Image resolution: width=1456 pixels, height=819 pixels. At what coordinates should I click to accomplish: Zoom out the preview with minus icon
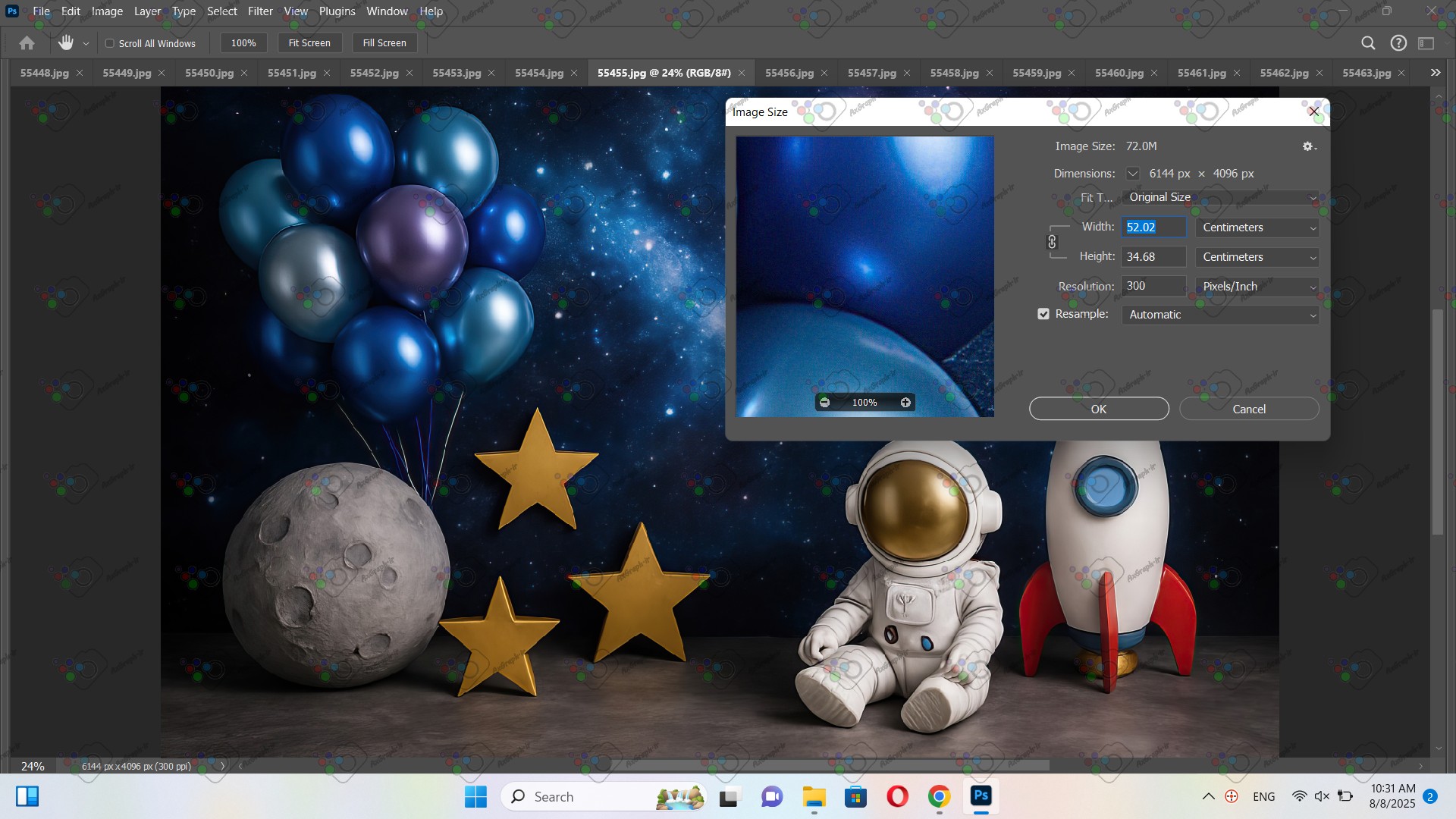click(825, 403)
